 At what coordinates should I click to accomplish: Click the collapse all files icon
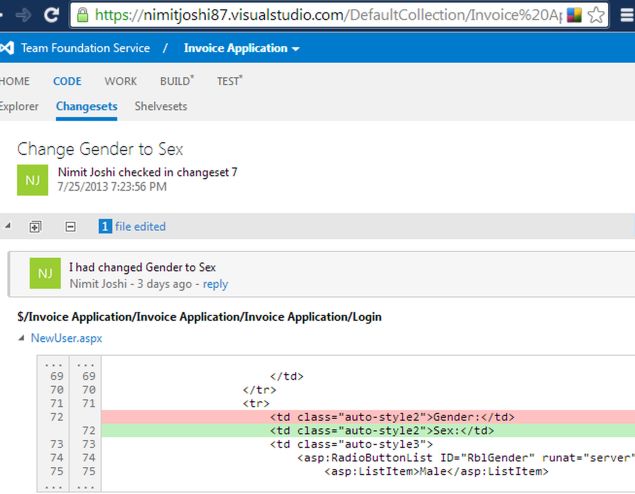(70, 227)
